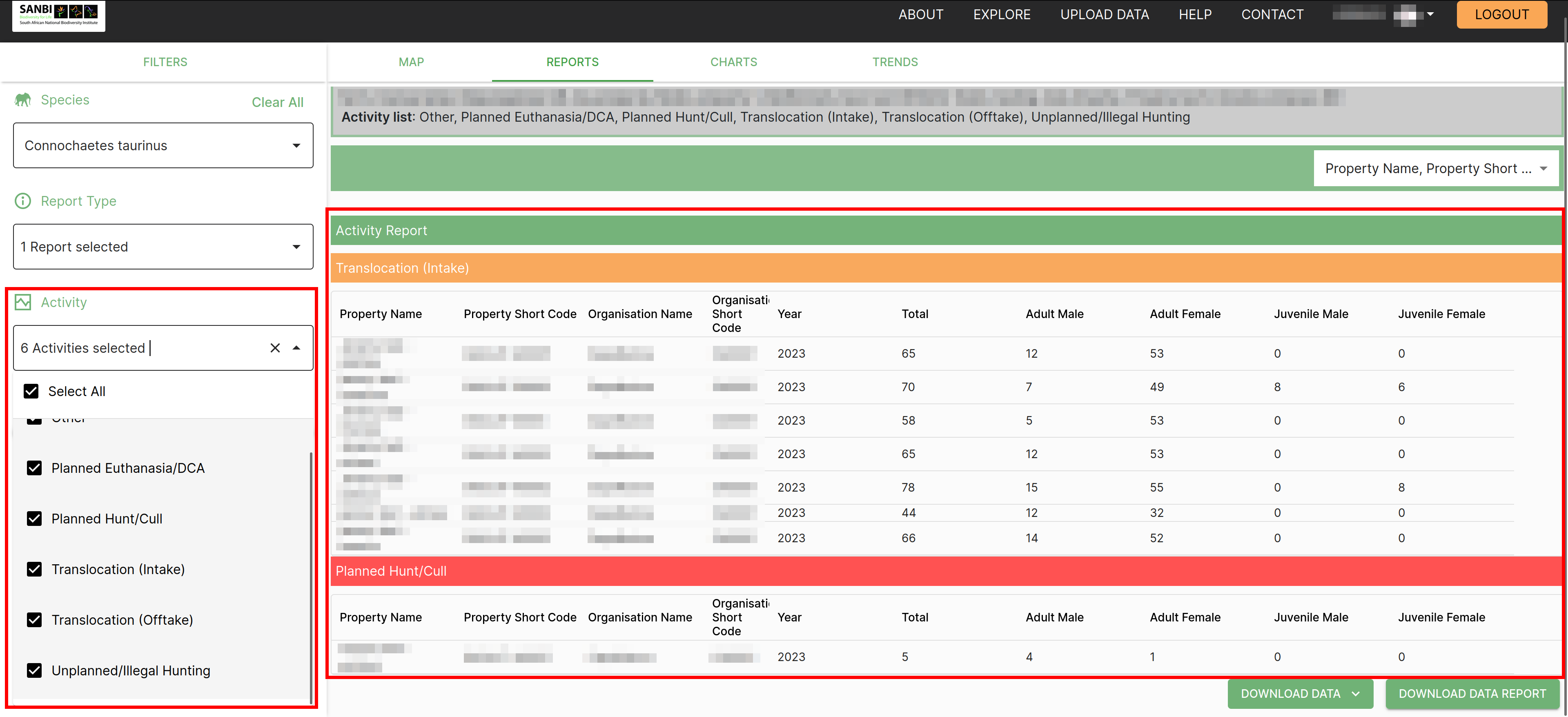The height and width of the screenshot is (717, 1568).
Task: Switch to the Charts tab
Action: pos(733,62)
